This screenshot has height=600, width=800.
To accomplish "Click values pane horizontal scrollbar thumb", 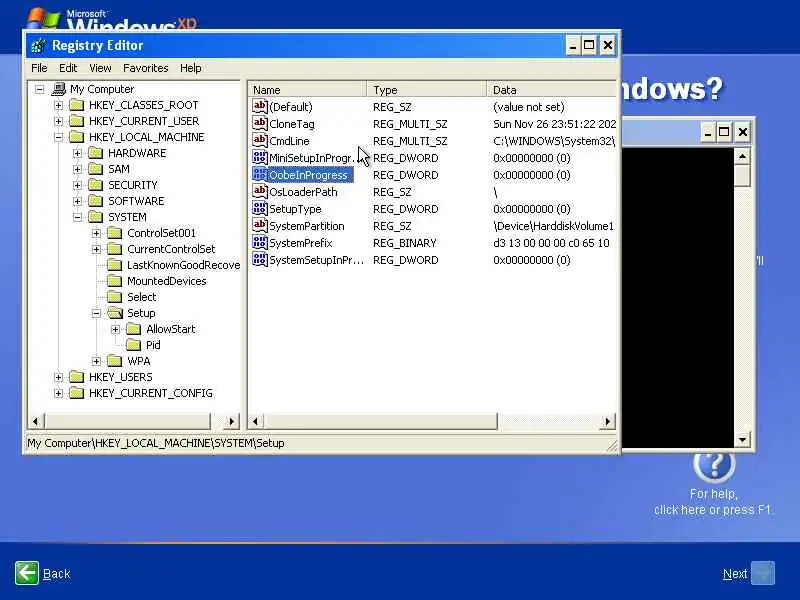I will click(380, 421).
